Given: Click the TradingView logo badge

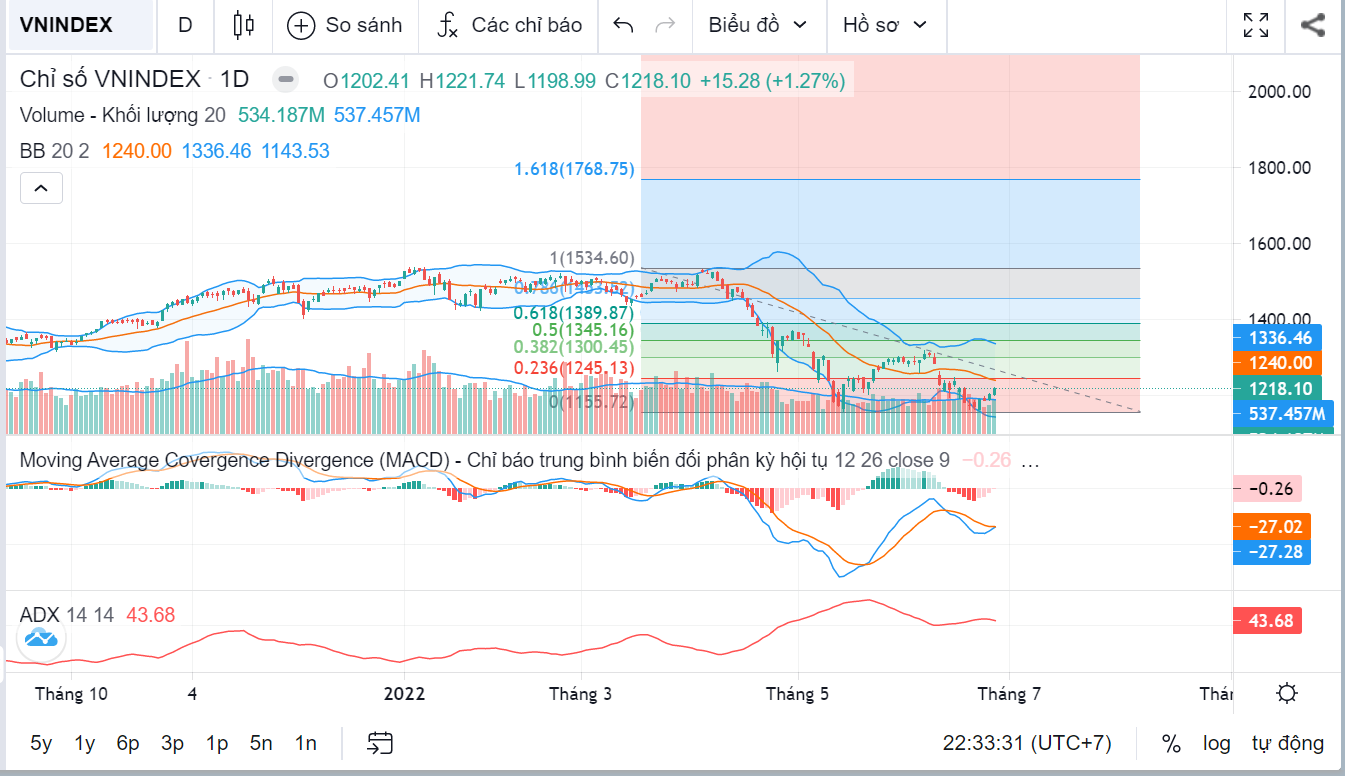Looking at the screenshot, I should (41, 637).
